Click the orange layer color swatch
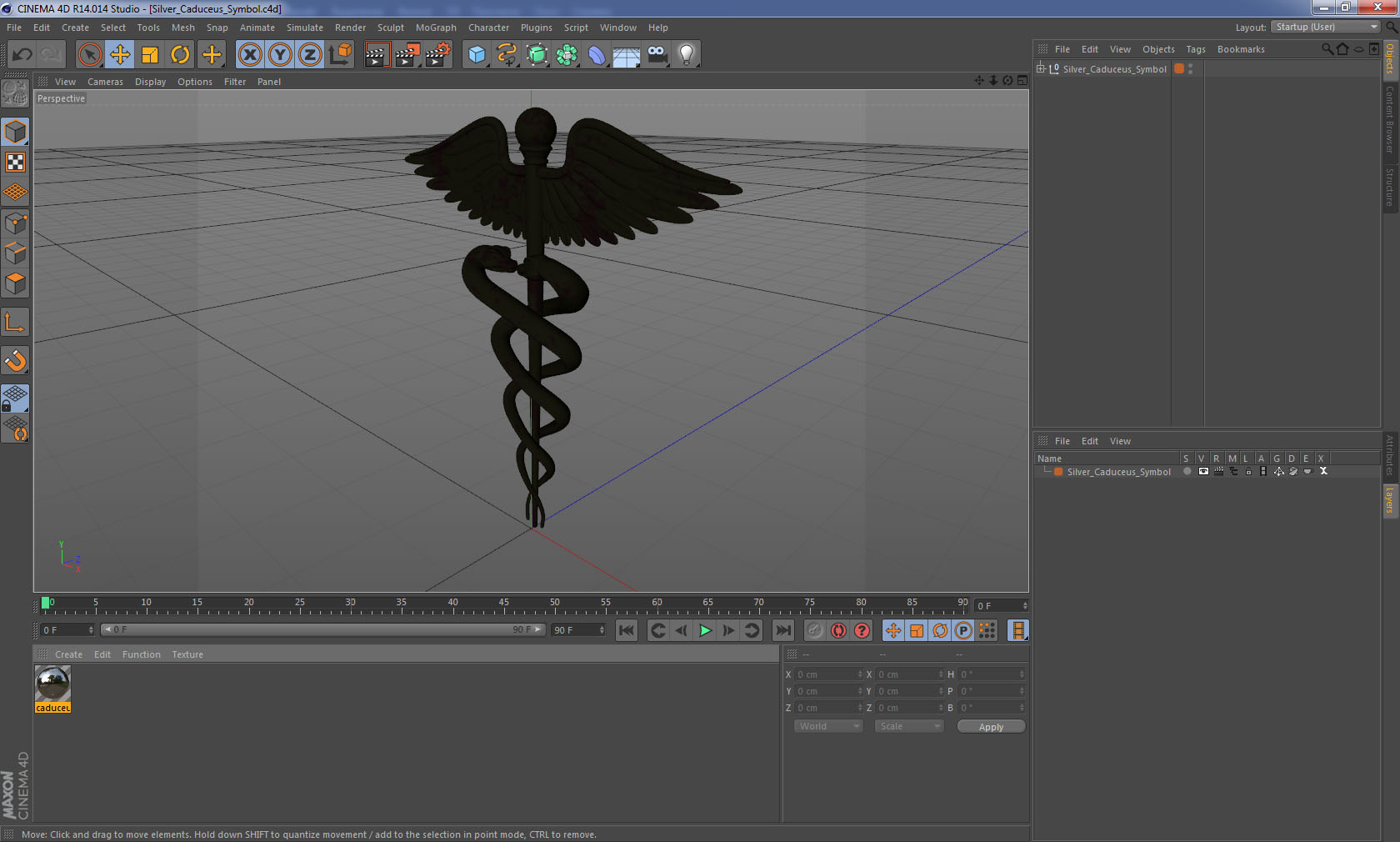The height and width of the screenshot is (842, 1400). 1058,472
